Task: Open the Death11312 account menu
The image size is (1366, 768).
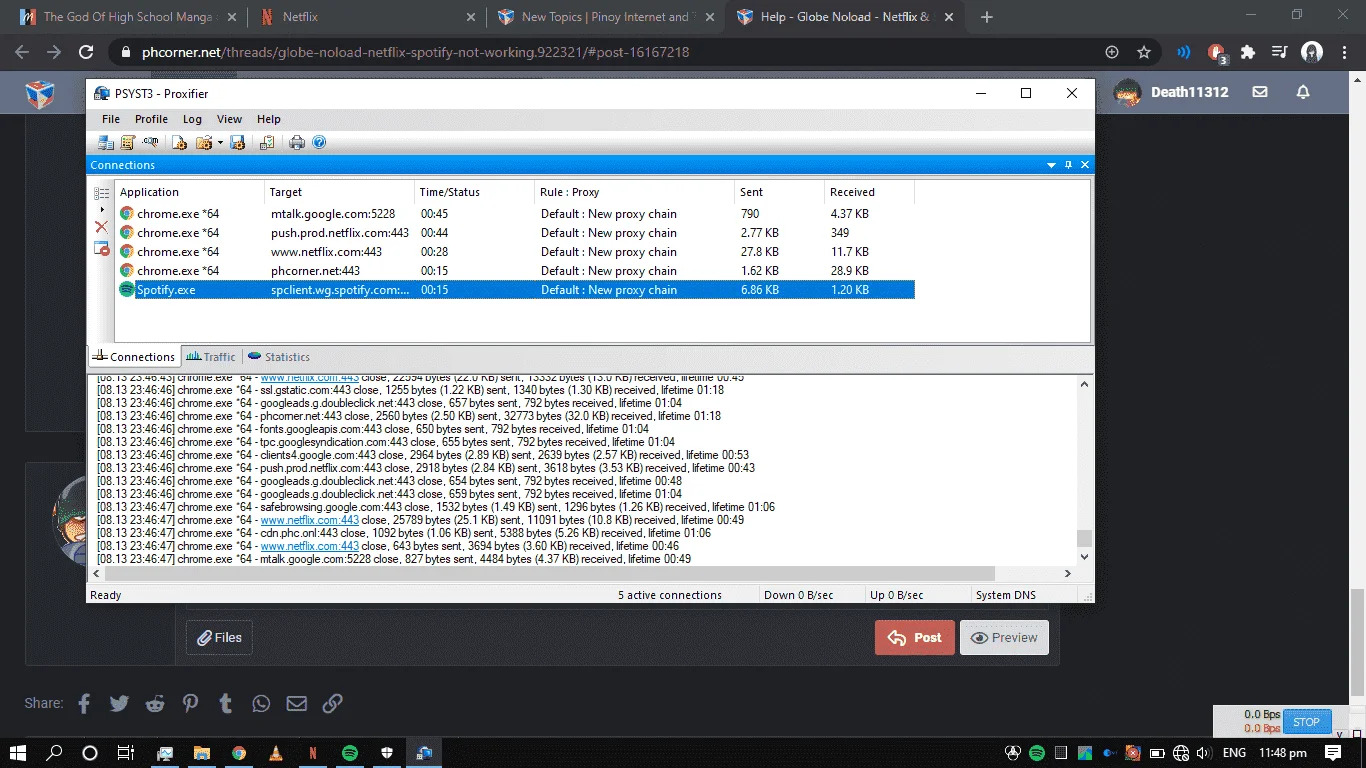Action: [1169, 92]
